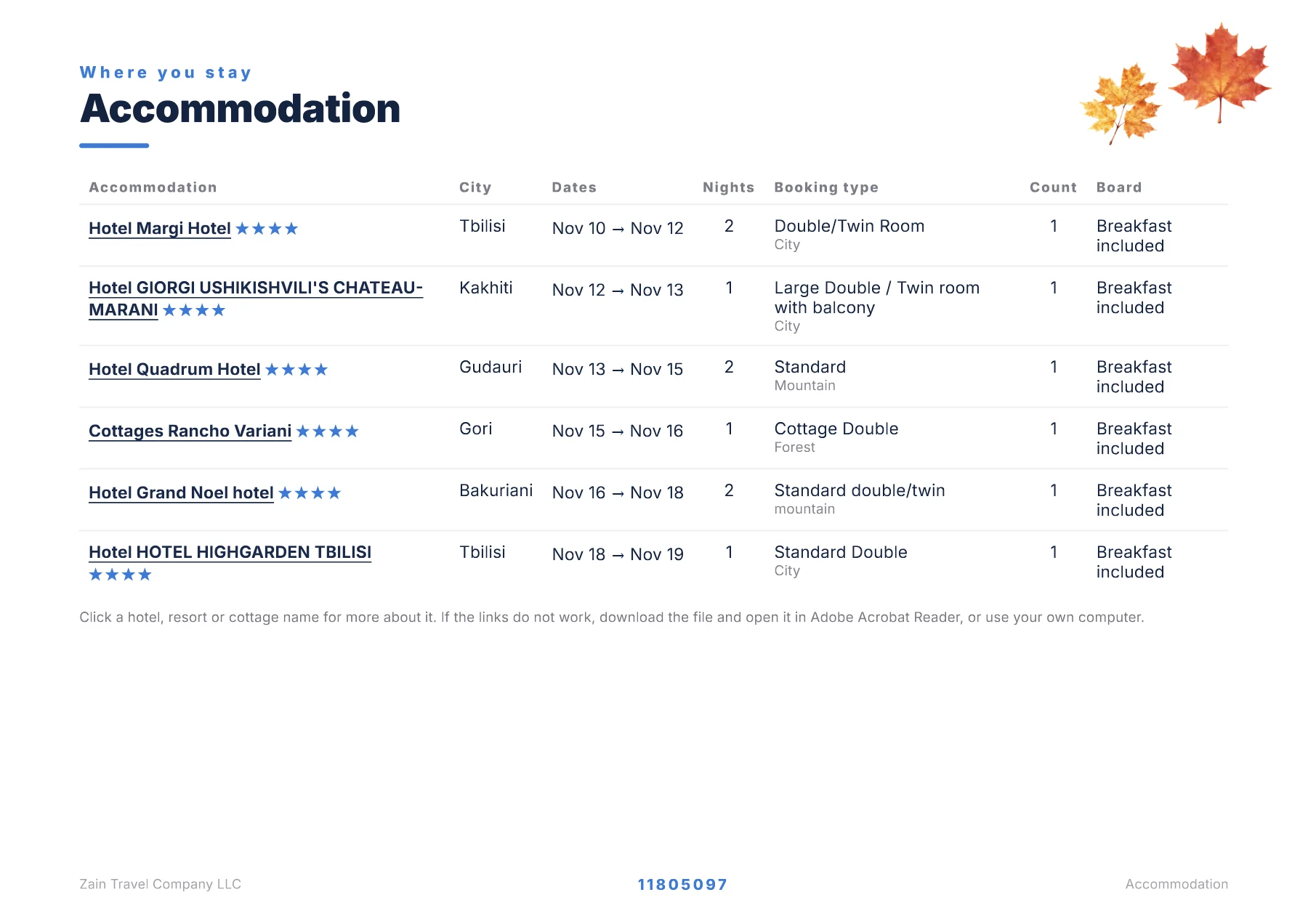This screenshot has height=924, width=1308.
Task: Click the Accommodation page title
Action: (241, 108)
